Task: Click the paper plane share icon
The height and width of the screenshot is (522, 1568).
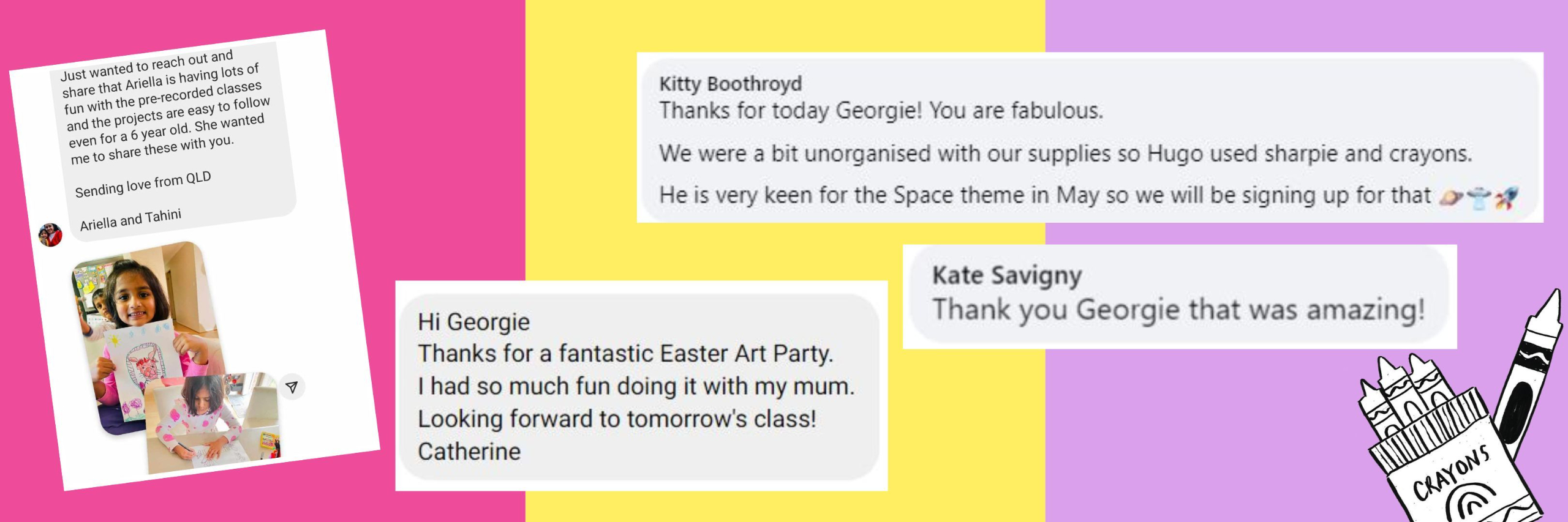Action: pyautogui.click(x=292, y=387)
